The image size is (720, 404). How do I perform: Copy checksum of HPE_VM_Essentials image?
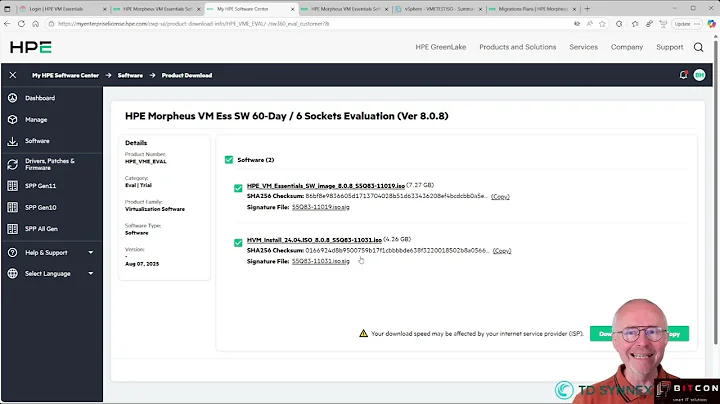pyautogui.click(x=500, y=196)
